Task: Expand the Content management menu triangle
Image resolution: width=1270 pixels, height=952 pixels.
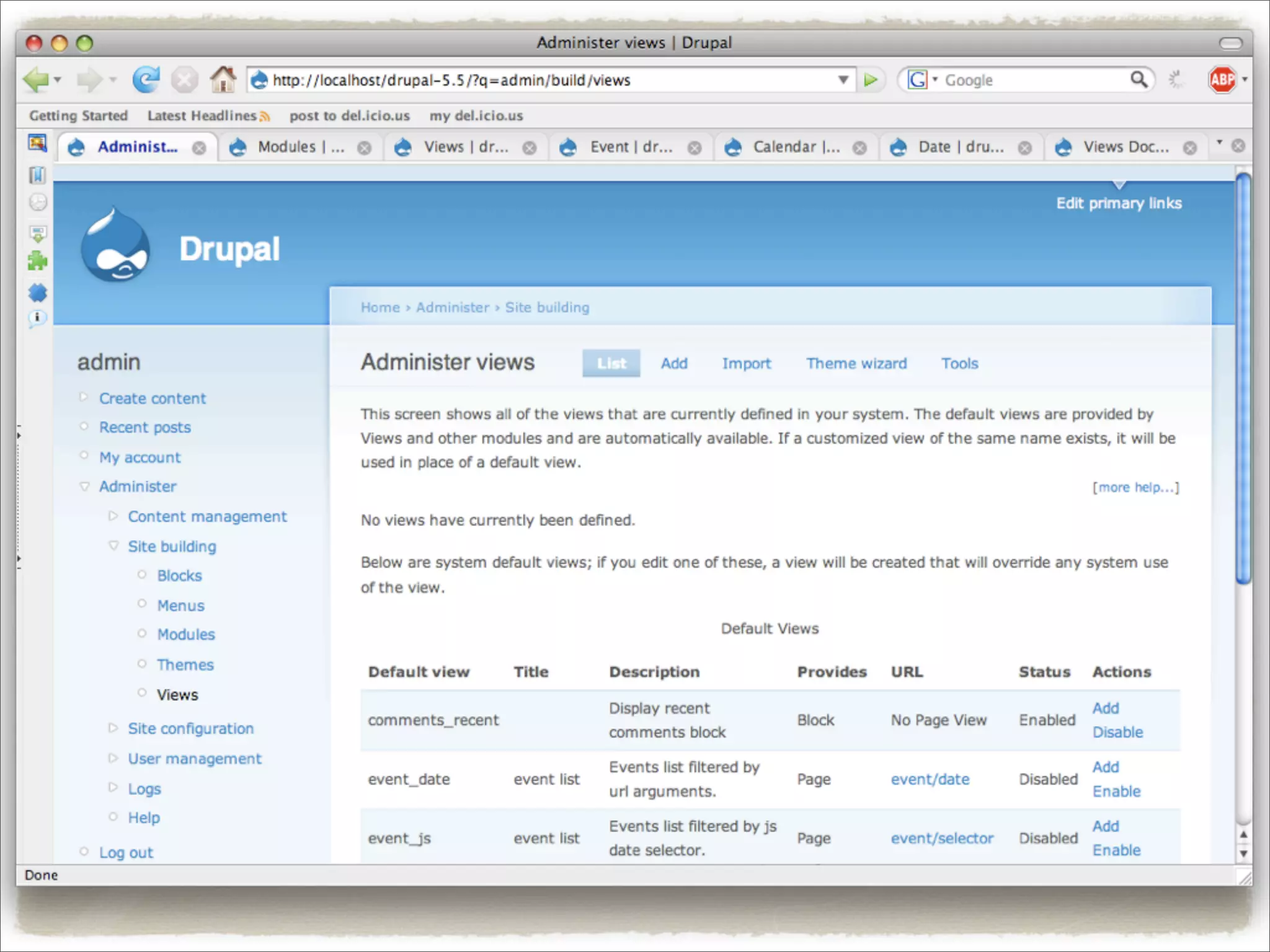Action: 113,516
